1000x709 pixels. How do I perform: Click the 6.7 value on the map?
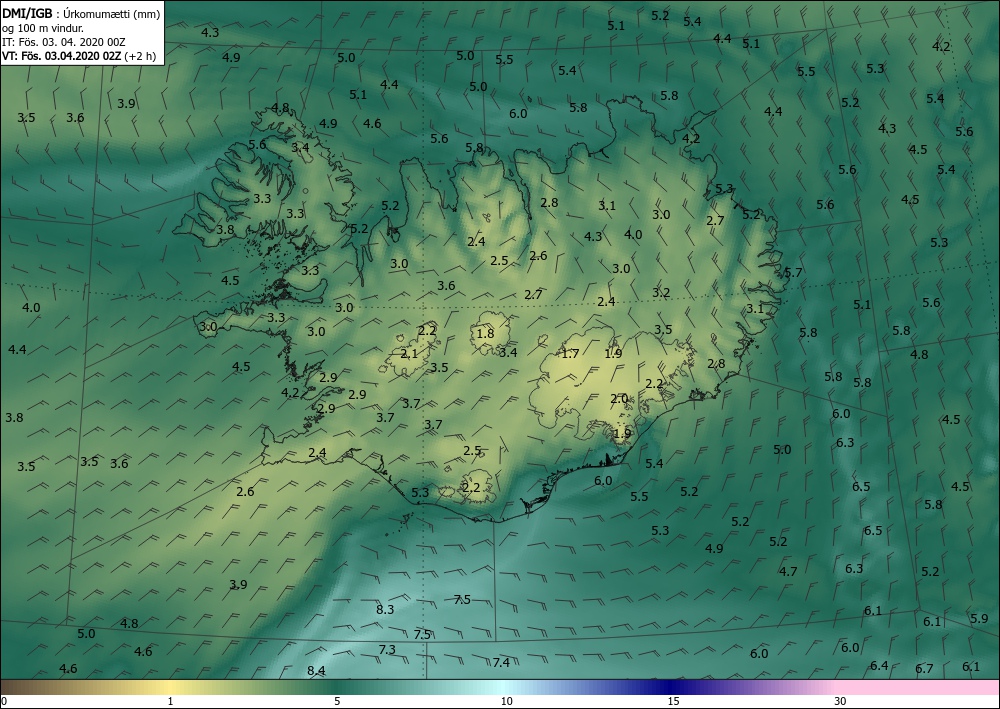coord(924,669)
